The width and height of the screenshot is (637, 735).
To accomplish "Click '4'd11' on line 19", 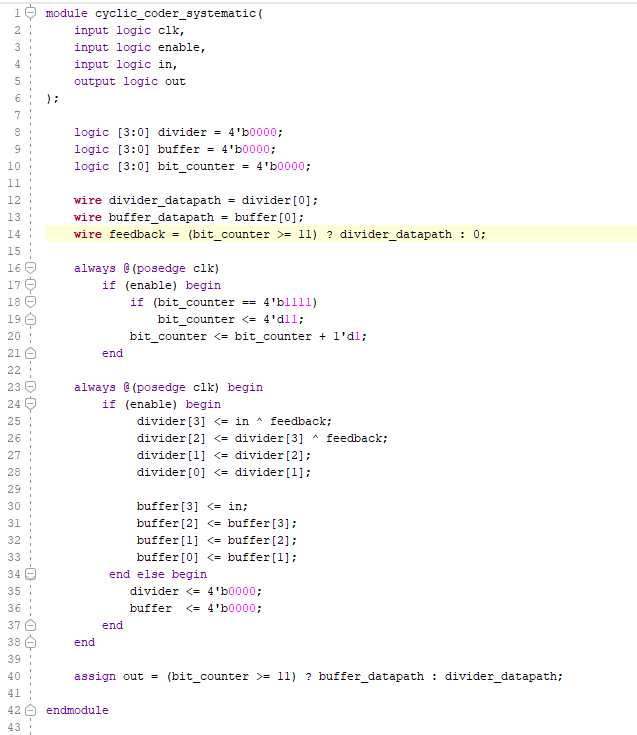I will 280,319.
